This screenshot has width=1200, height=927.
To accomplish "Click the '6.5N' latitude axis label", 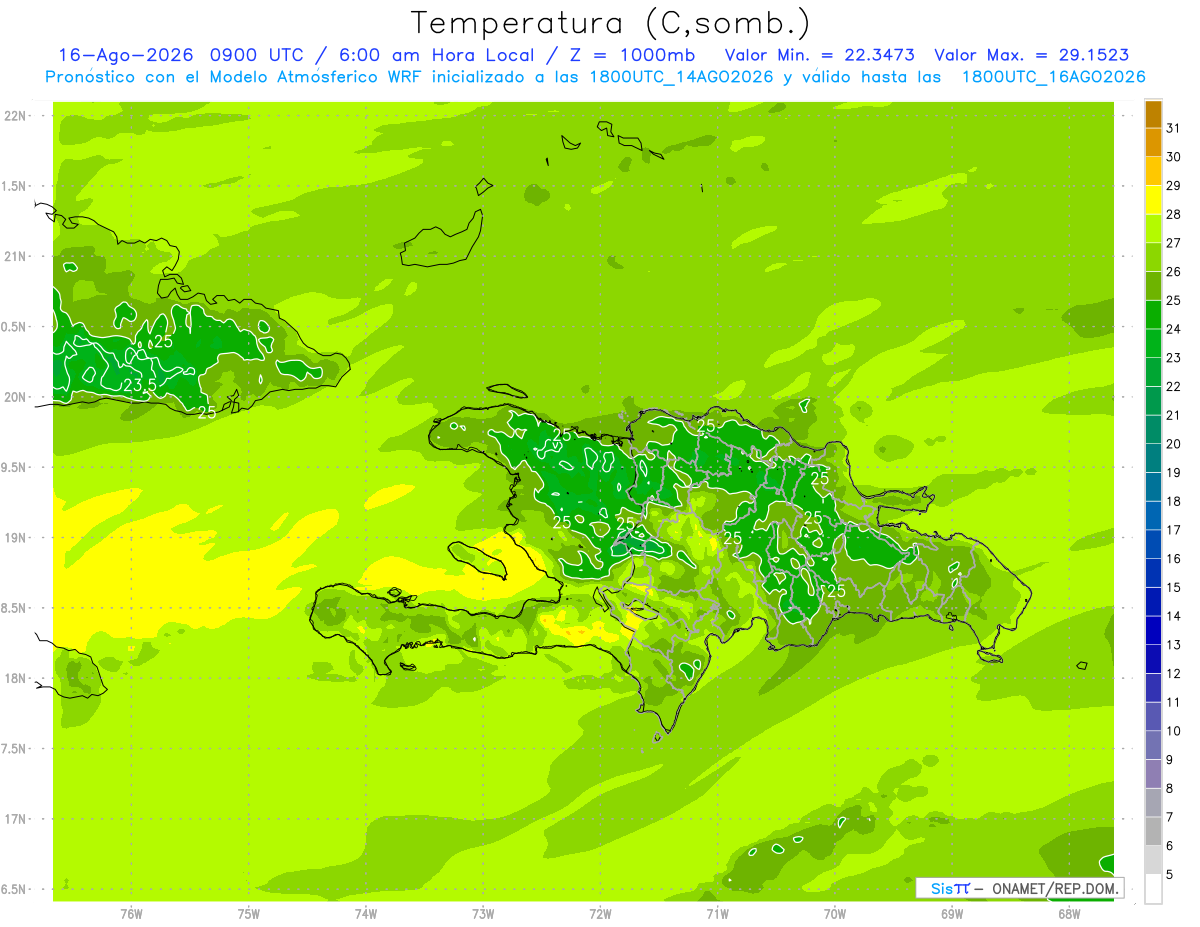I will coord(14,889).
